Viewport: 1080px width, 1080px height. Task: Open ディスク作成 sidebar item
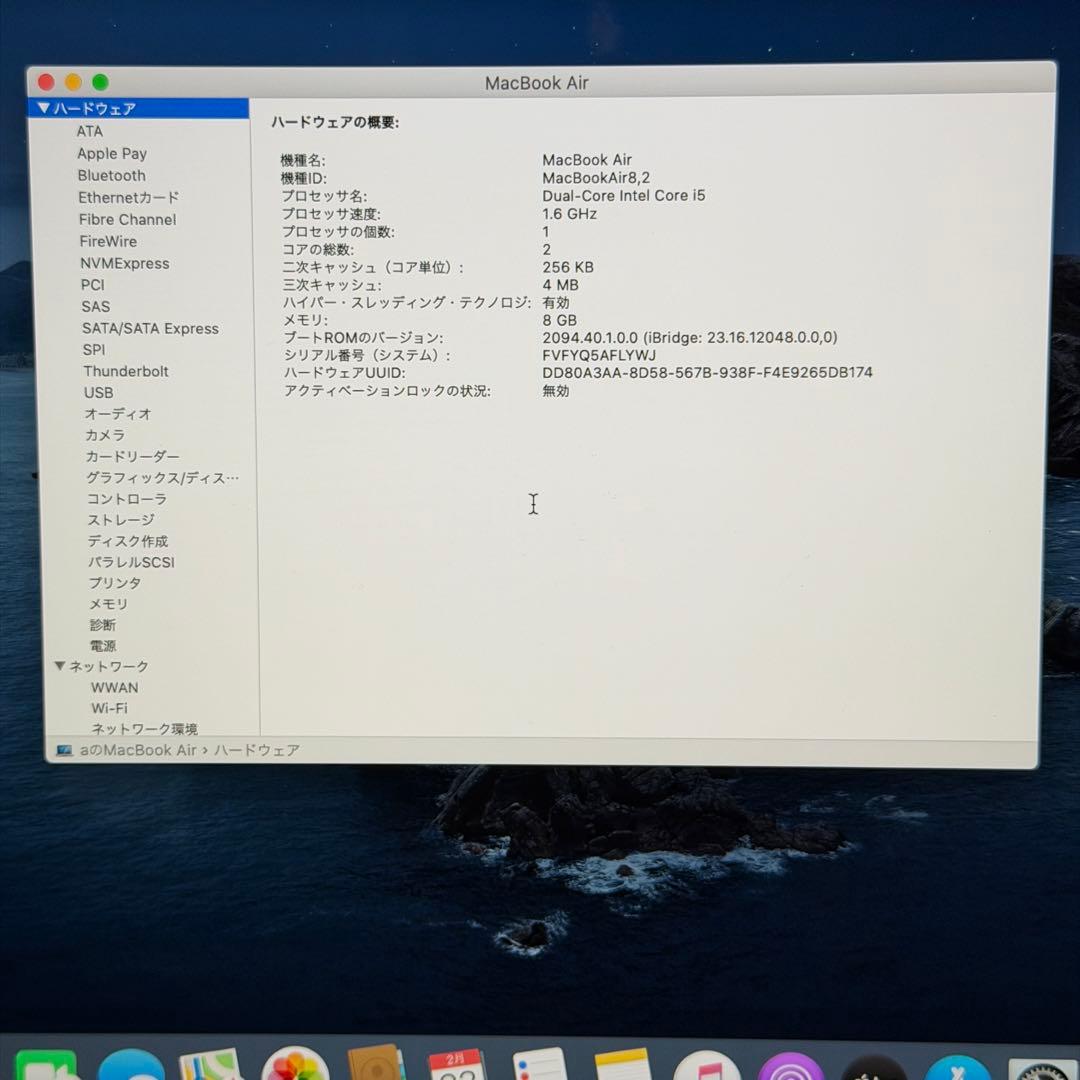coord(128,541)
